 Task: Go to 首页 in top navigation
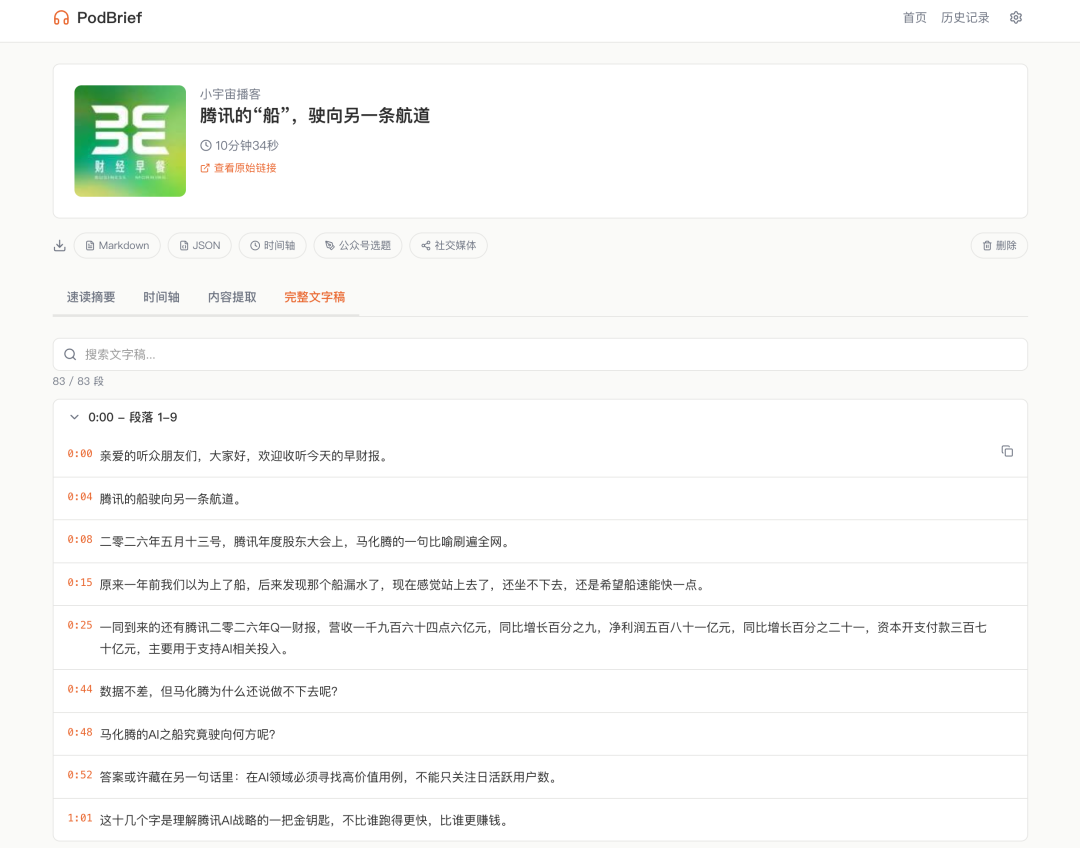[915, 18]
